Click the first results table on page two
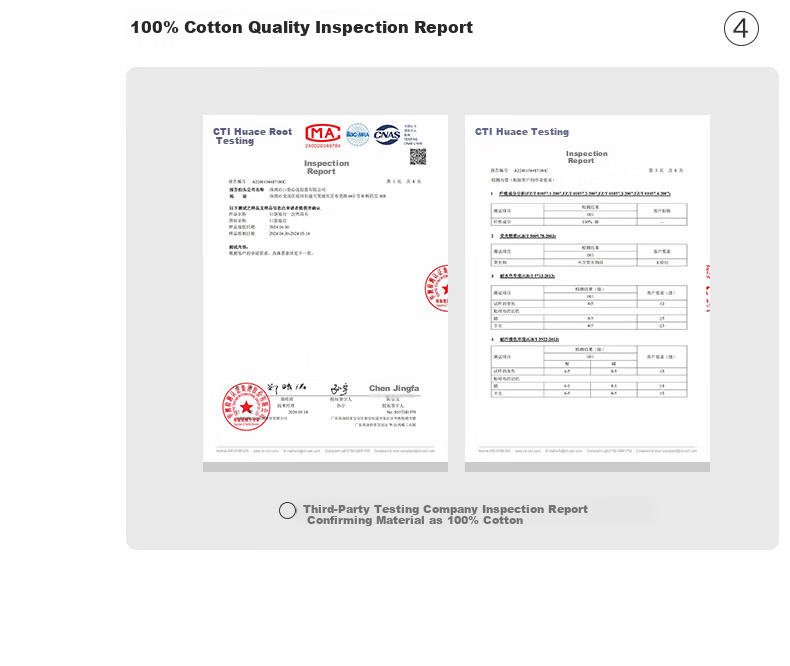Screen dimensions: 790x666 pyautogui.click(x=589, y=214)
